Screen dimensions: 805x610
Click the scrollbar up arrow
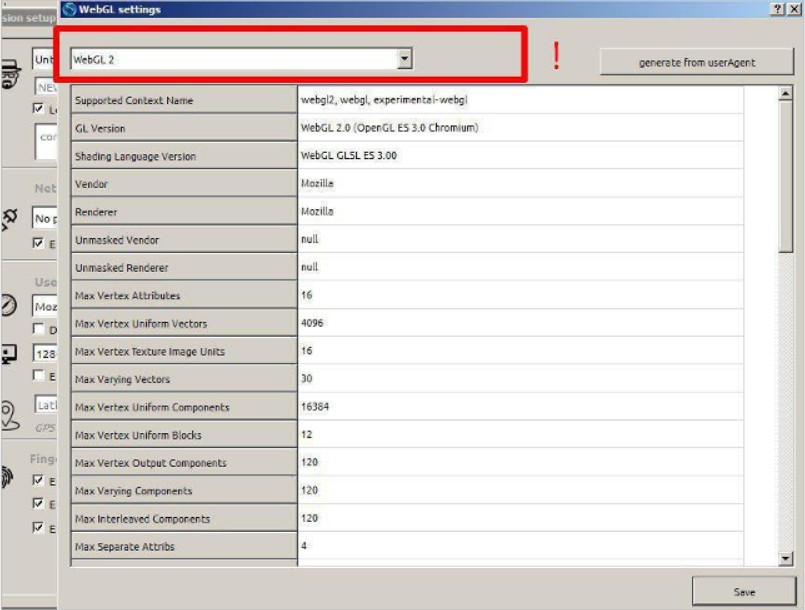click(785, 94)
